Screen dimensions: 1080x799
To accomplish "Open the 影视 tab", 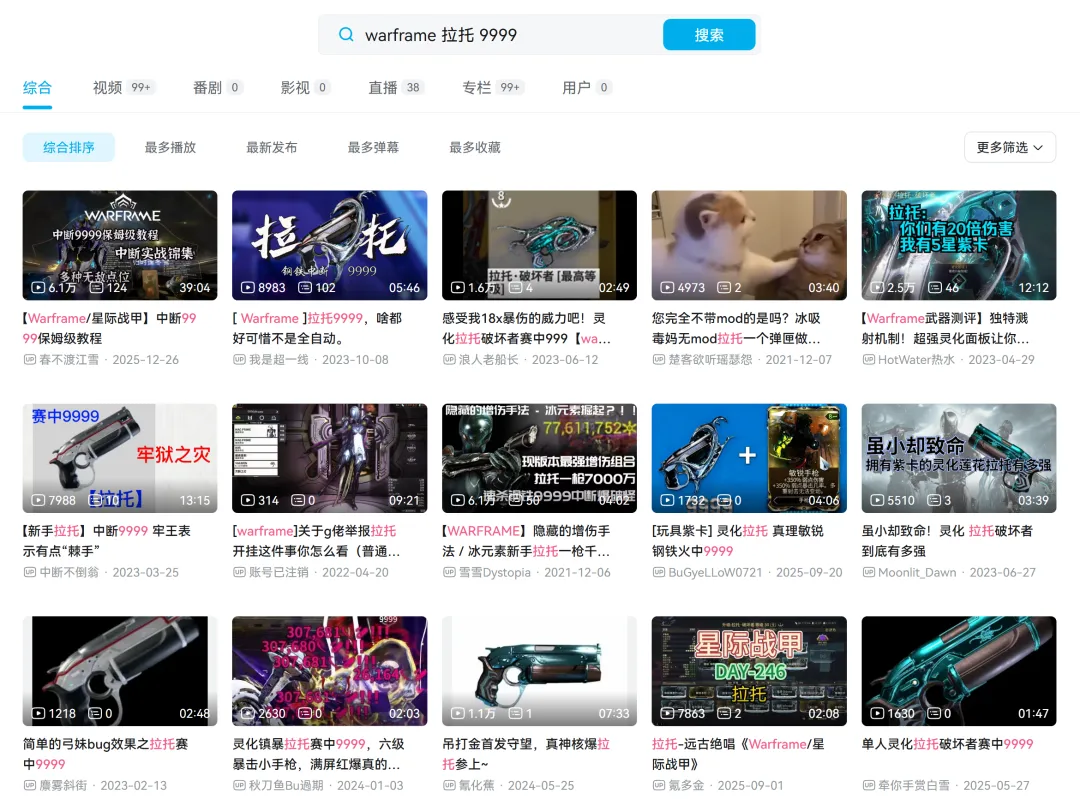I will coord(305,87).
